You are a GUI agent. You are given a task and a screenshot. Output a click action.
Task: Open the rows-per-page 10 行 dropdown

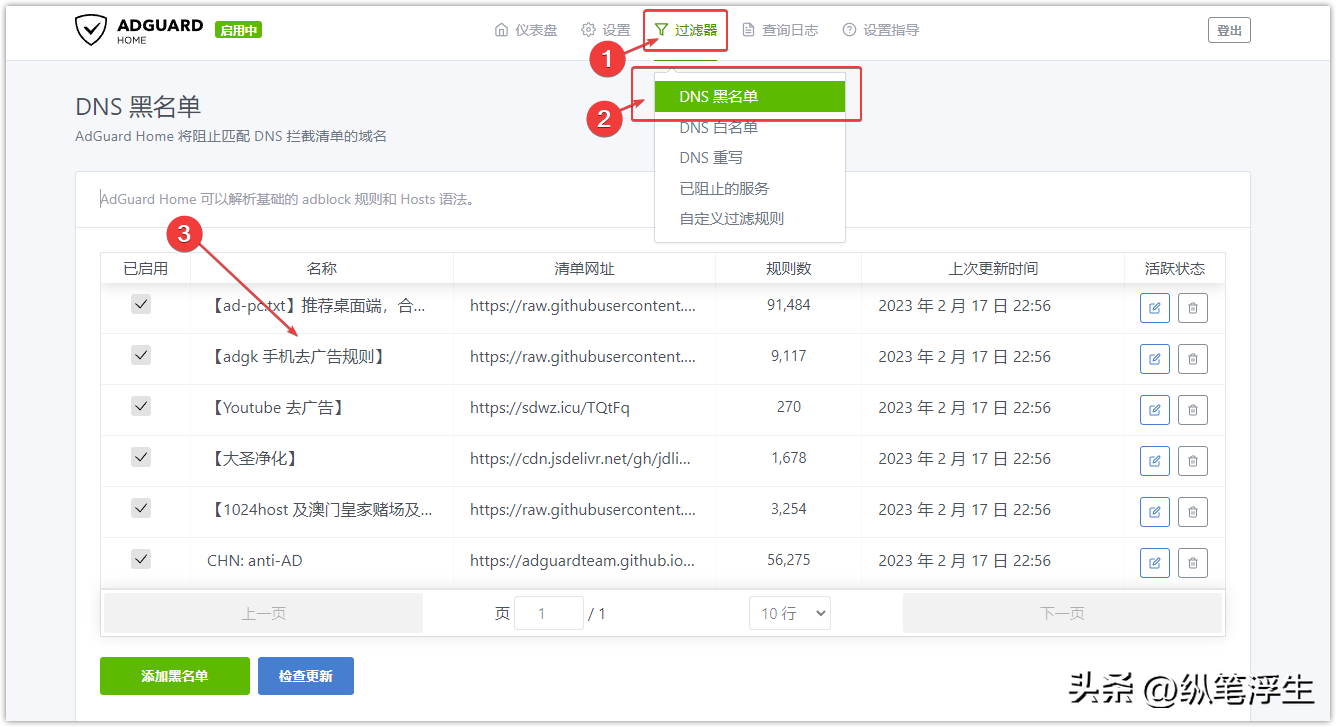790,613
